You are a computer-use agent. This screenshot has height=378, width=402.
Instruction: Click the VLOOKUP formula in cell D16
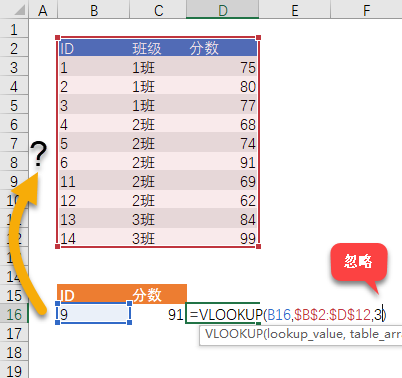[288, 314]
